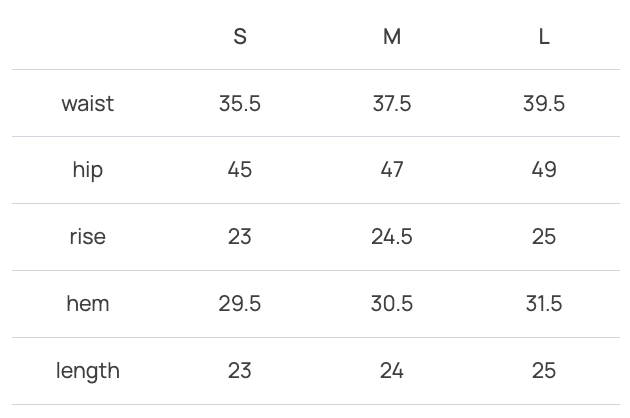
Task: Click length value 24 for size M
Action: click(x=392, y=371)
